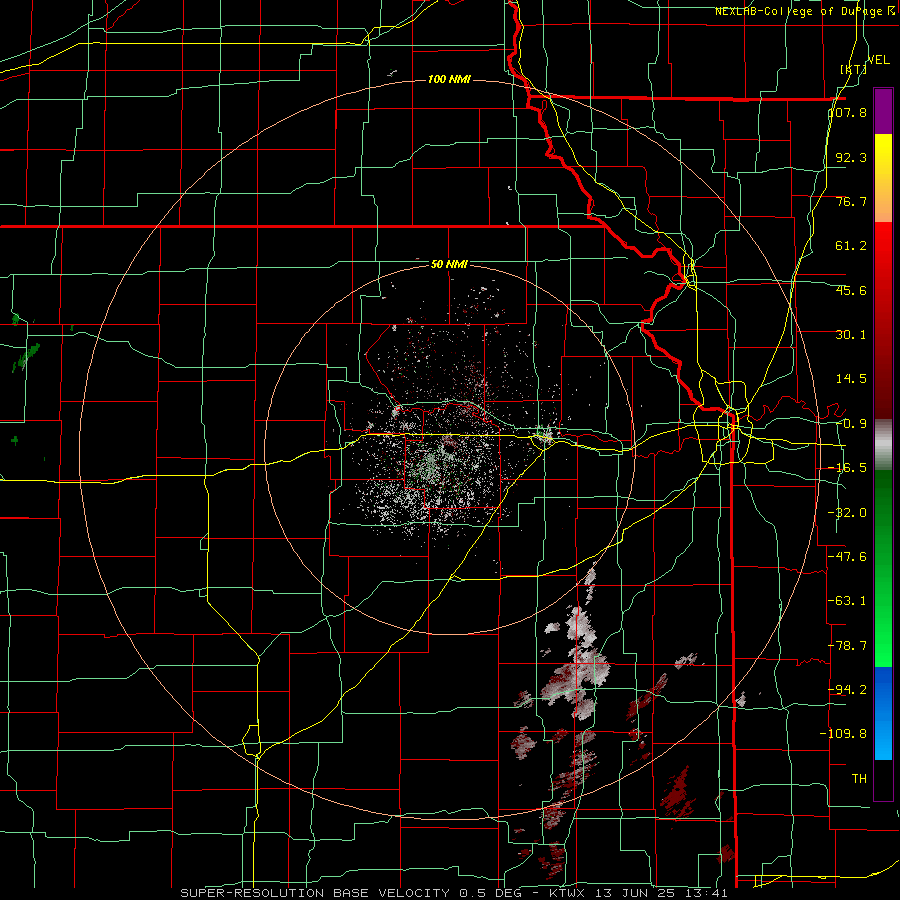
Task: Click the -94.2 velocity scale value
Action: [848, 690]
